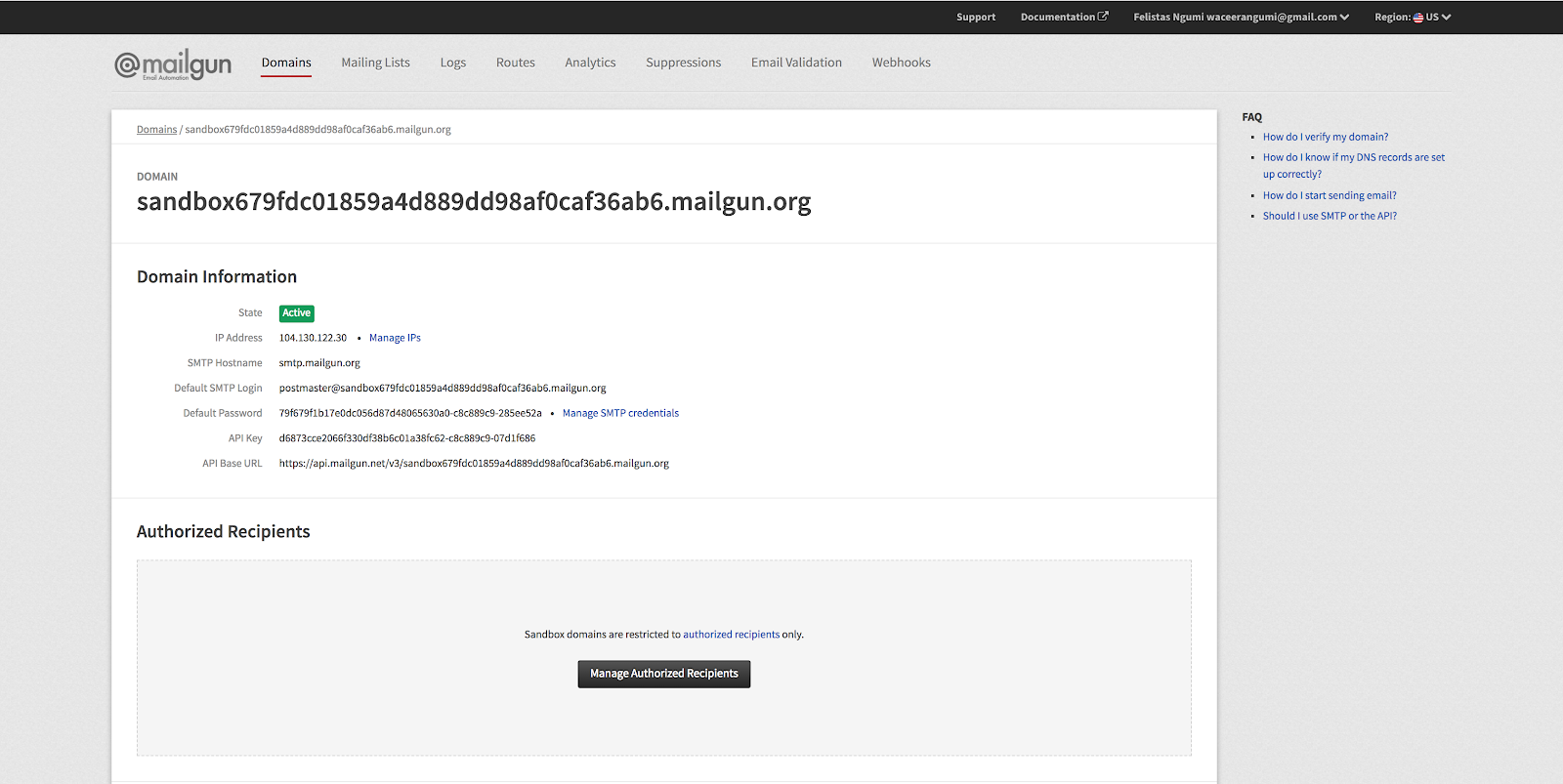The width and height of the screenshot is (1563, 784).
Task: Open the Suppressions tab
Action: [684, 62]
